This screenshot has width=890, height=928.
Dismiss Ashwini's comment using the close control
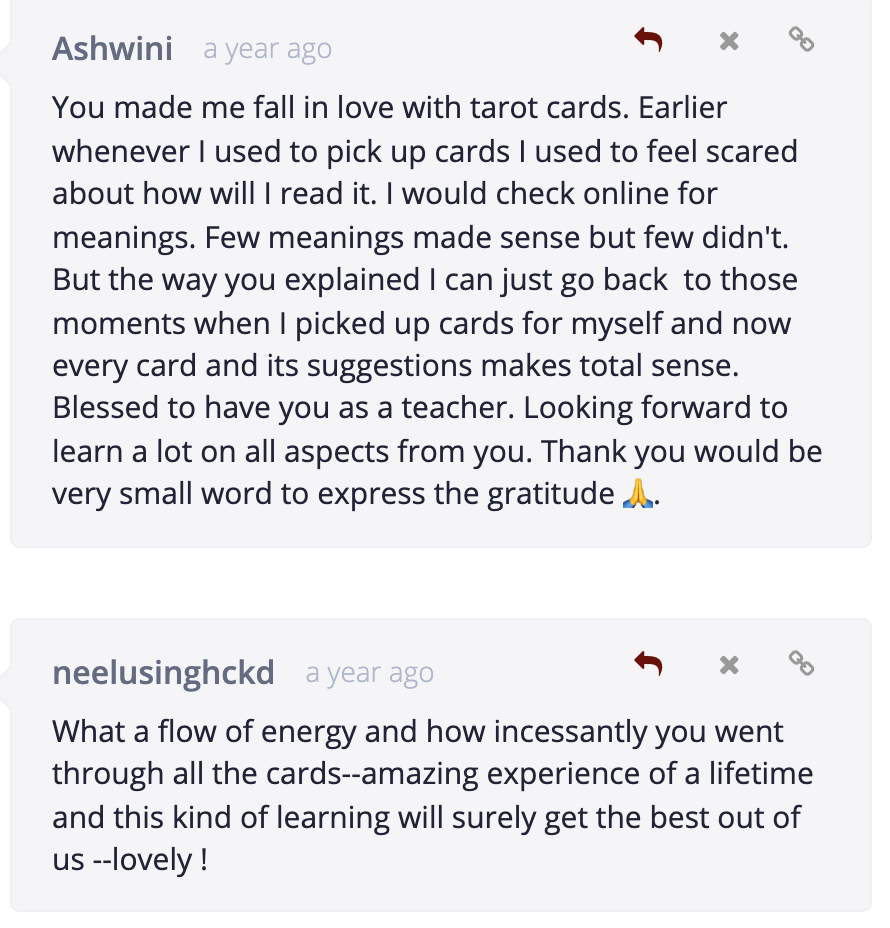pos(727,41)
